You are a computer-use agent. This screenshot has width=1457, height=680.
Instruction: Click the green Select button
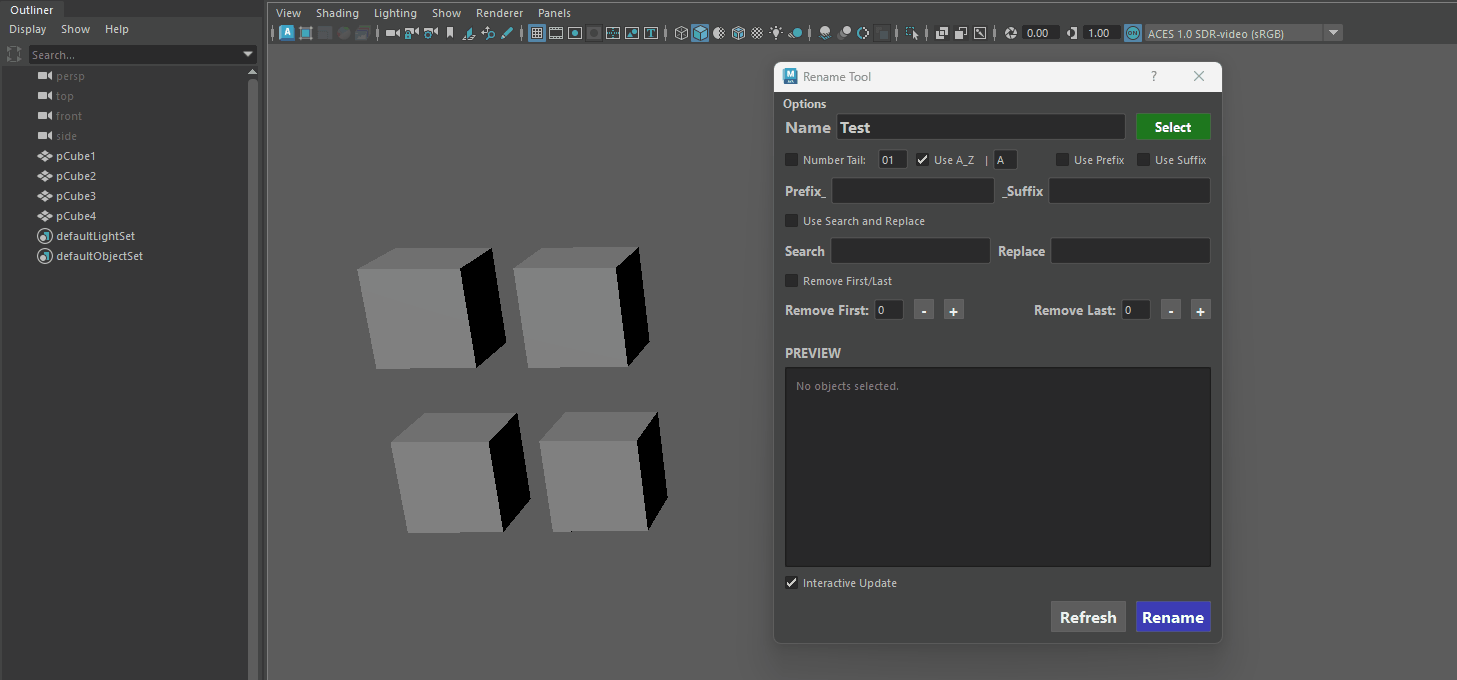(1173, 127)
